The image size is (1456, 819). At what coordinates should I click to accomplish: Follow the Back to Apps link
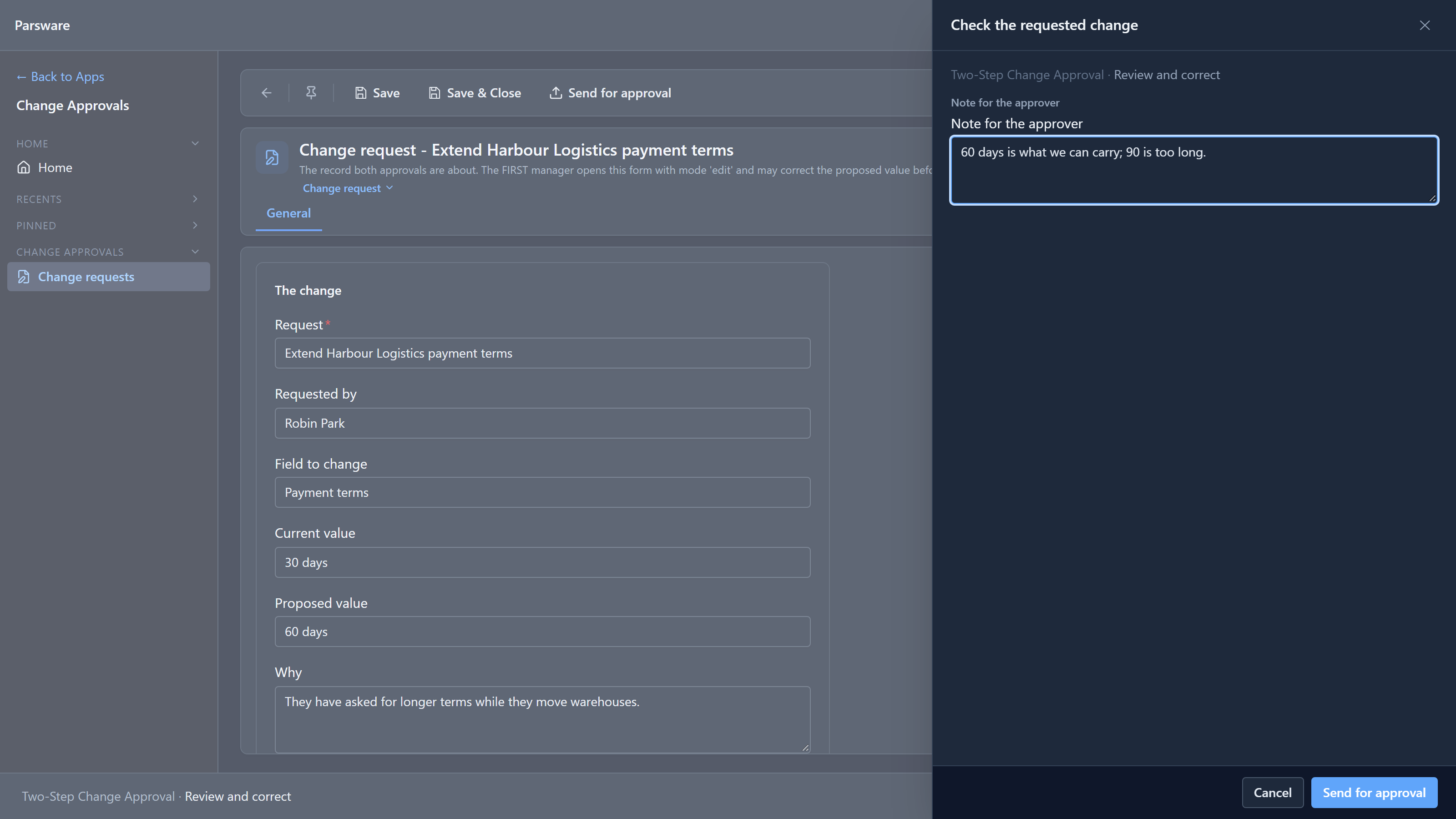tap(60, 76)
